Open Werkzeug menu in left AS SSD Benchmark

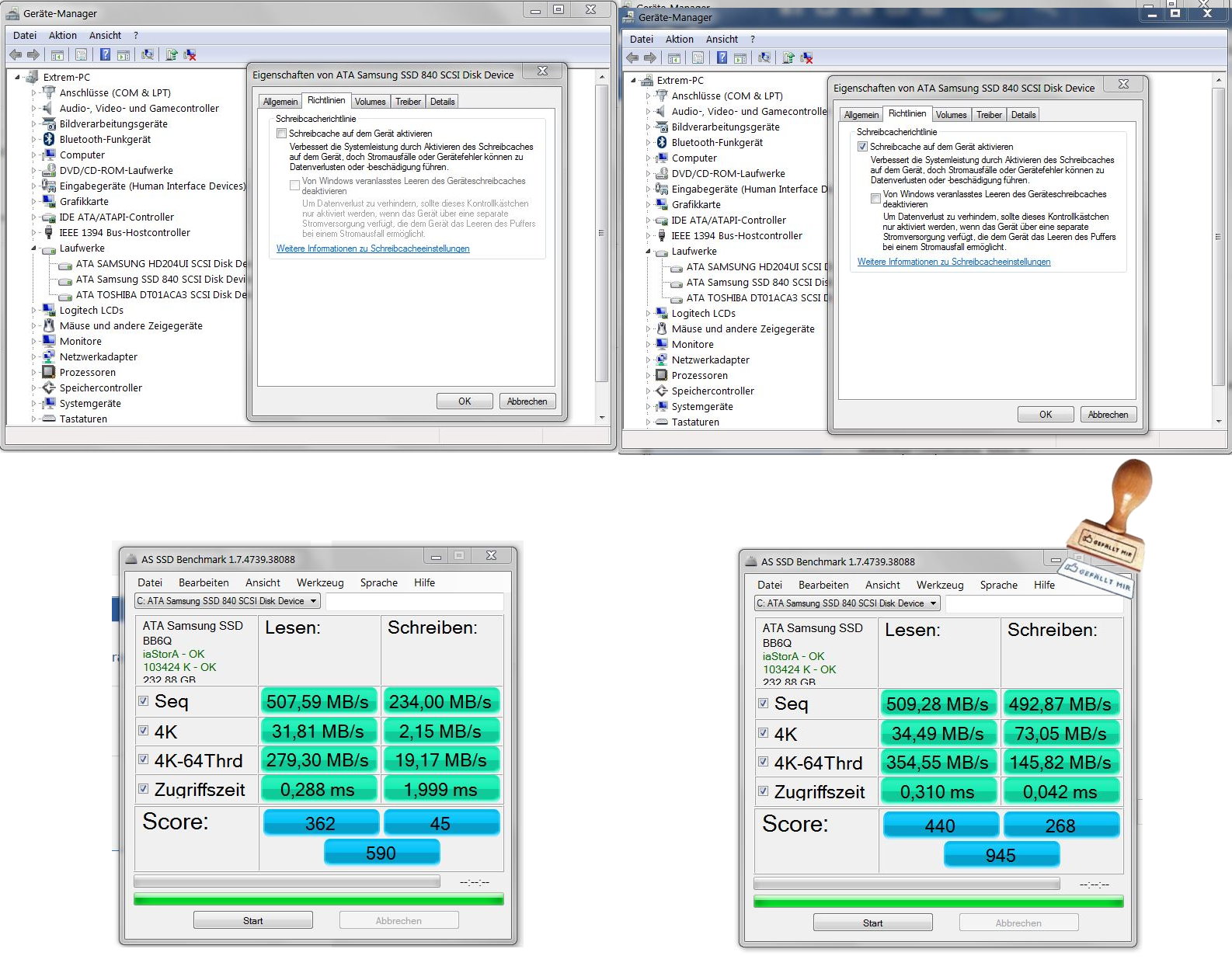(320, 582)
